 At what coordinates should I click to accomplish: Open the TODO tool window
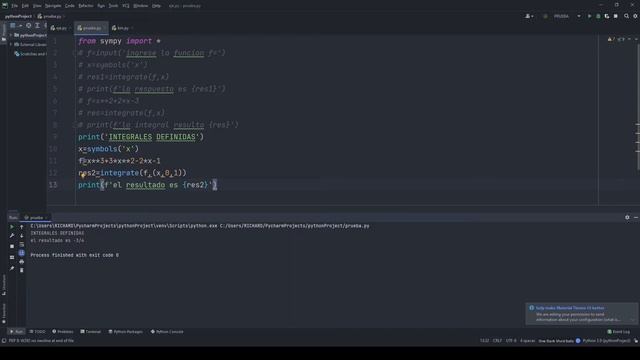tap(38, 331)
